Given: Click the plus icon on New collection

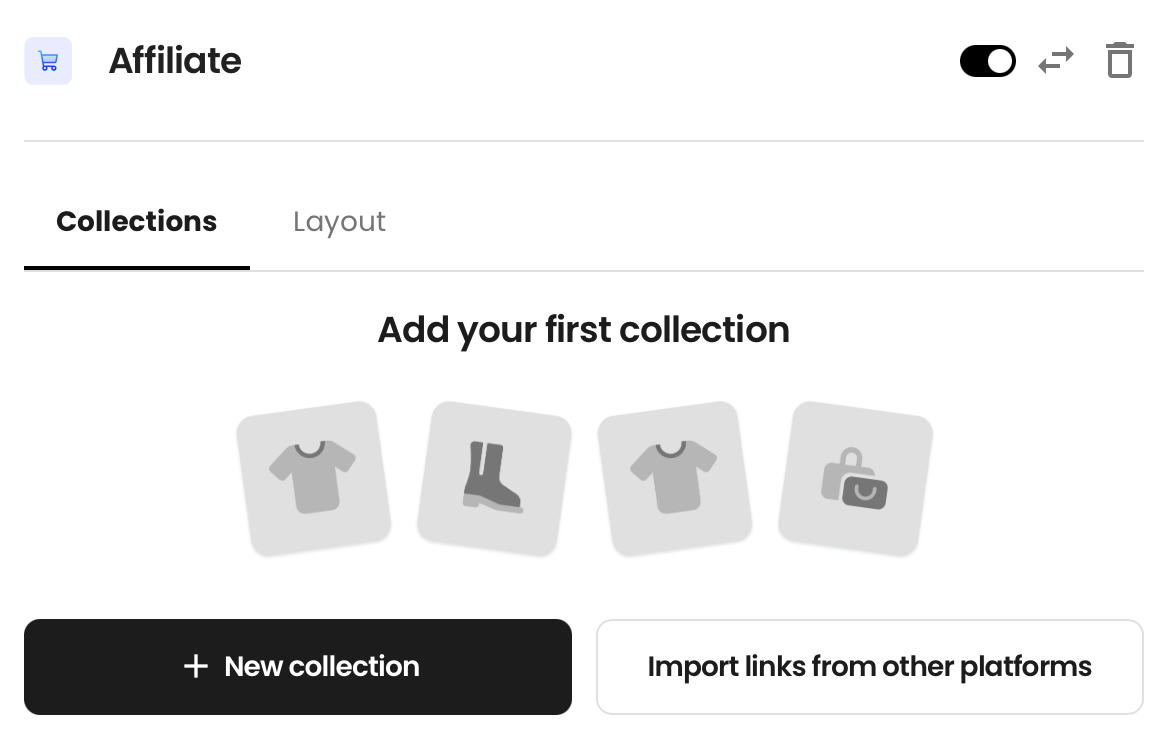Looking at the screenshot, I should [195, 666].
